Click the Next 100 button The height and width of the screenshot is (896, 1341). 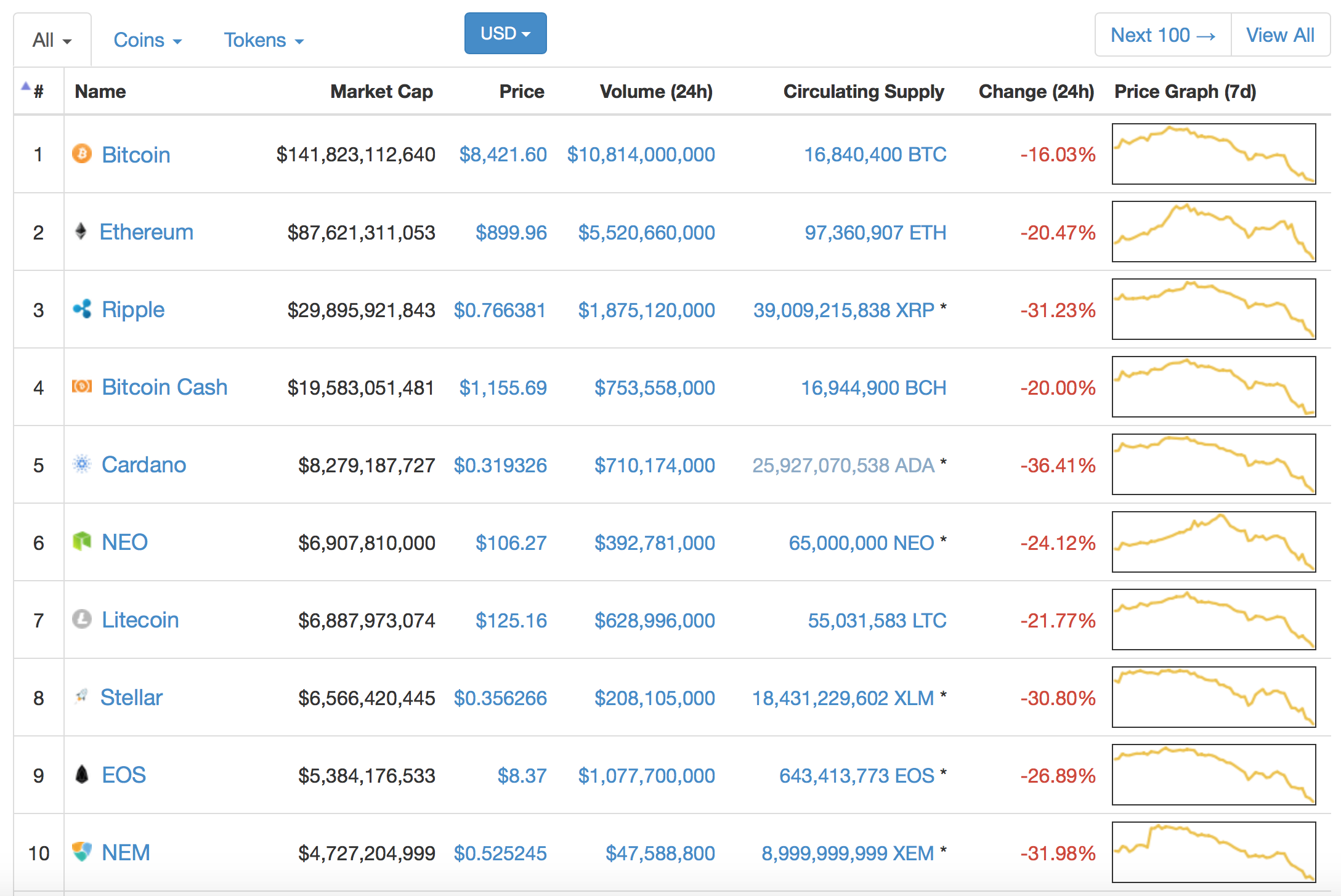(x=1162, y=35)
